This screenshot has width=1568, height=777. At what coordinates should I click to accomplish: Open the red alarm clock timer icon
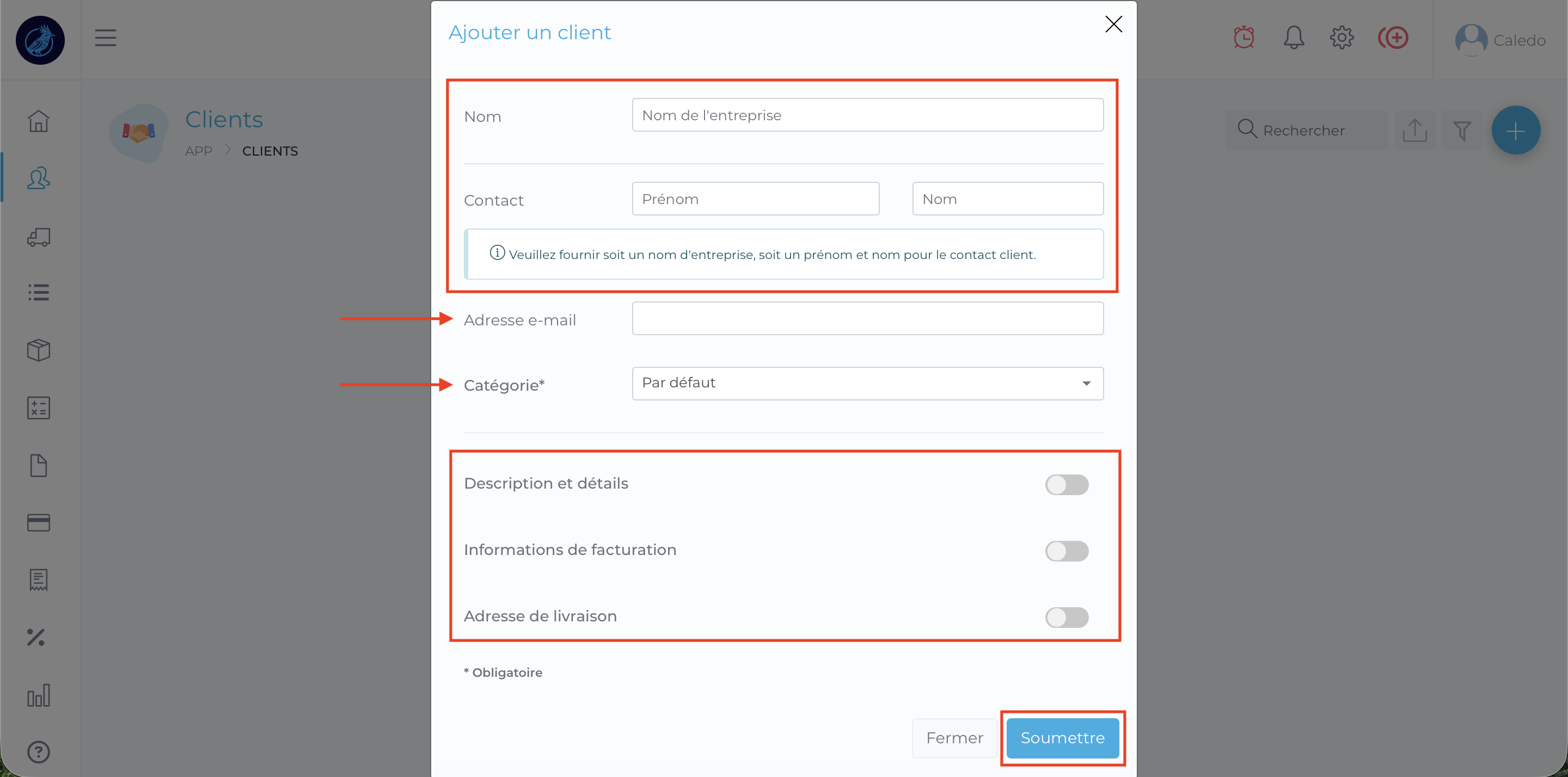point(1244,38)
